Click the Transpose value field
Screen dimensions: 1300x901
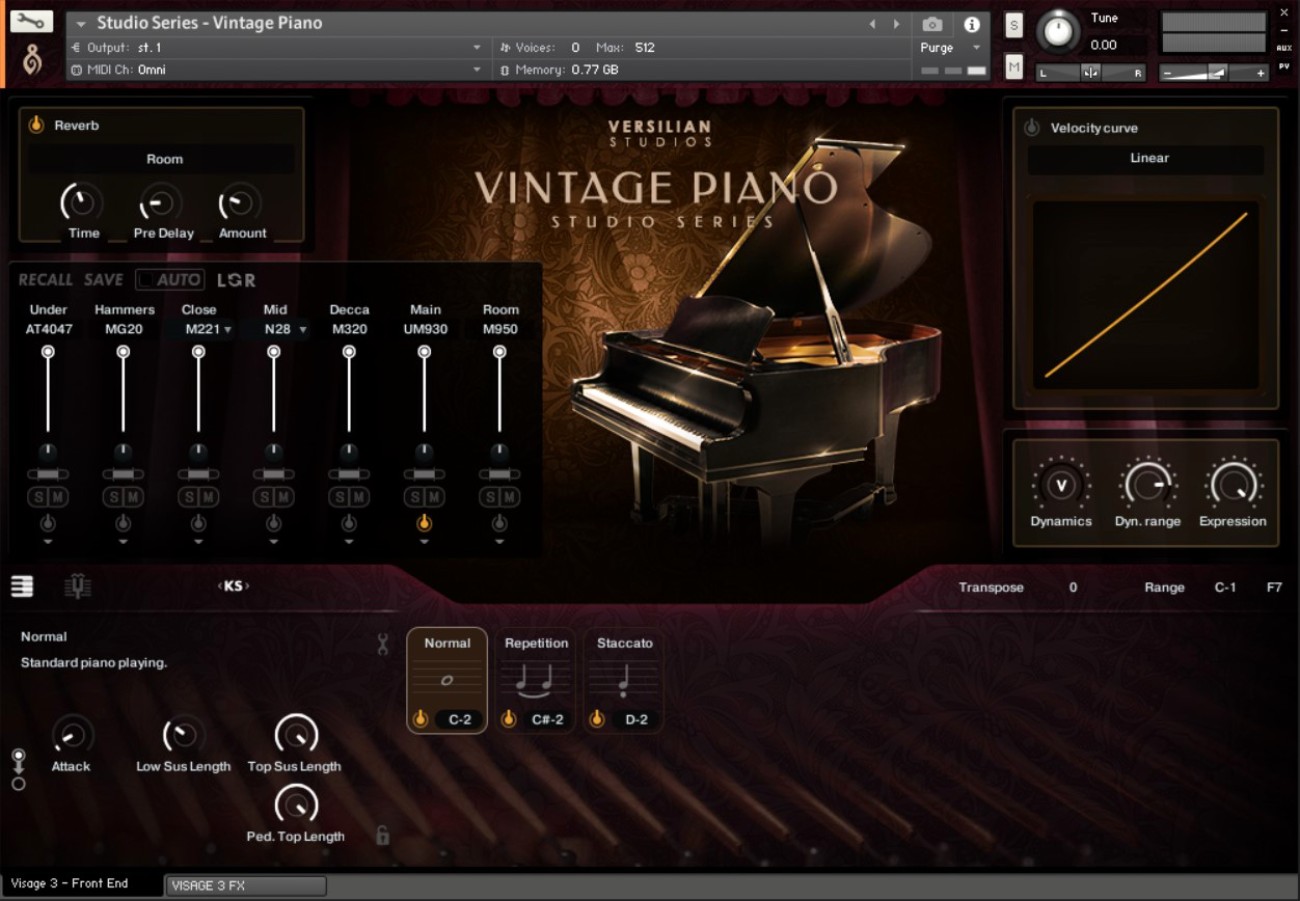1073,587
